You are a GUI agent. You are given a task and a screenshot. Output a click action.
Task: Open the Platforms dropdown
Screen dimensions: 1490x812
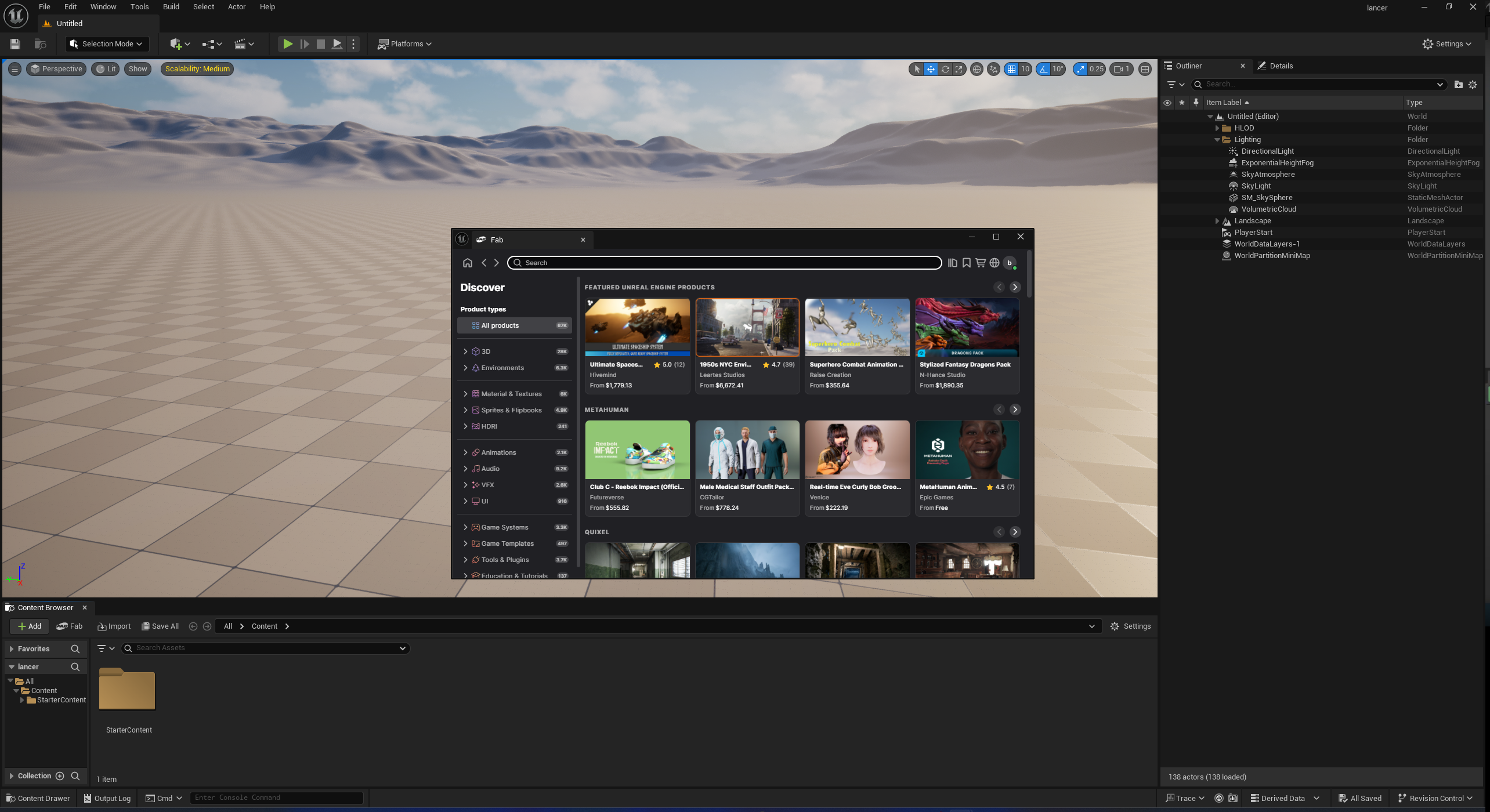pos(404,44)
